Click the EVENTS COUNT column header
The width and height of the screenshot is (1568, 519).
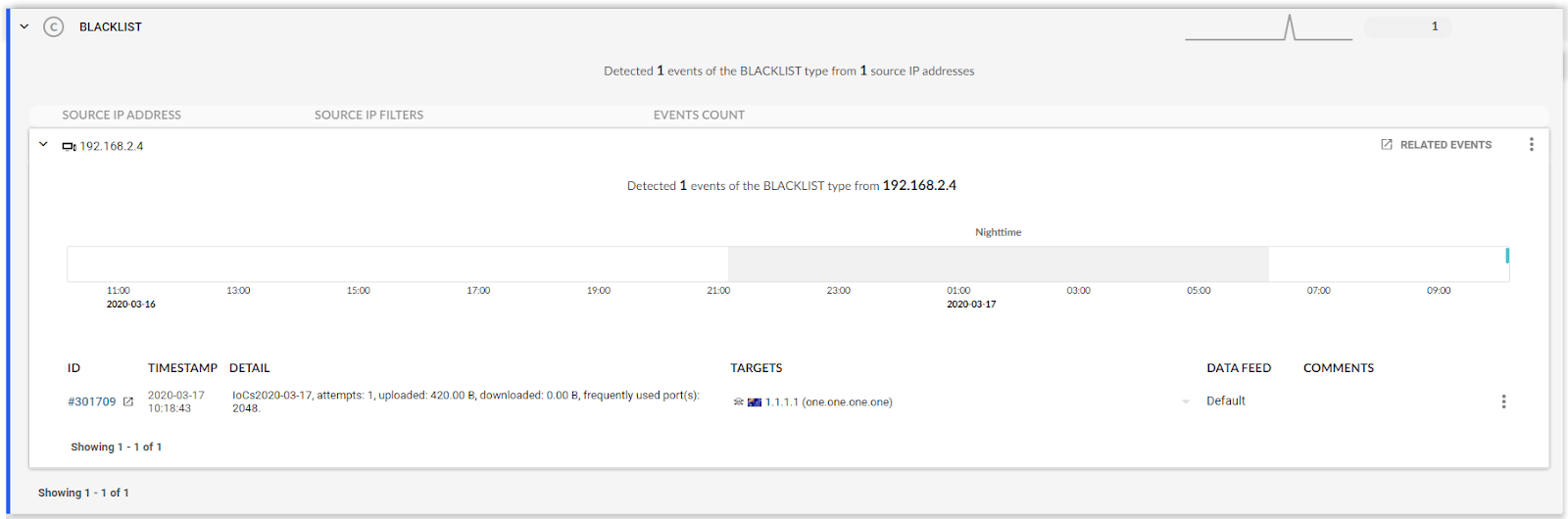(x=699, y=115)
